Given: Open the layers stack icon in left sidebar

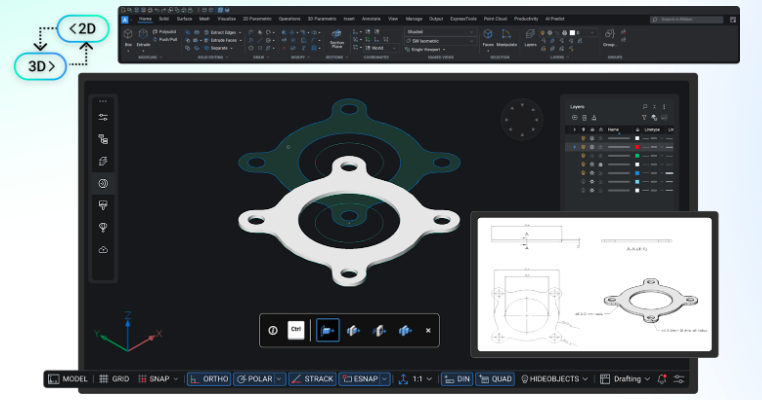Looking at the screenshot, I should (x=103, y=161).
